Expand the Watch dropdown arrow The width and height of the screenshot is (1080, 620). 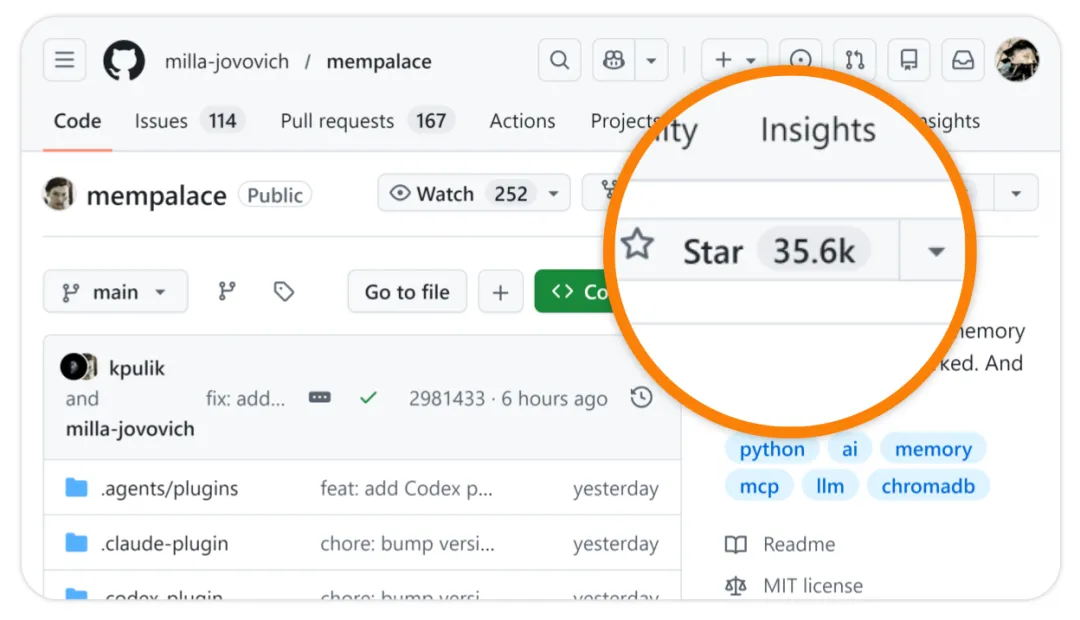pyautogui.click(x=554, y=194)
